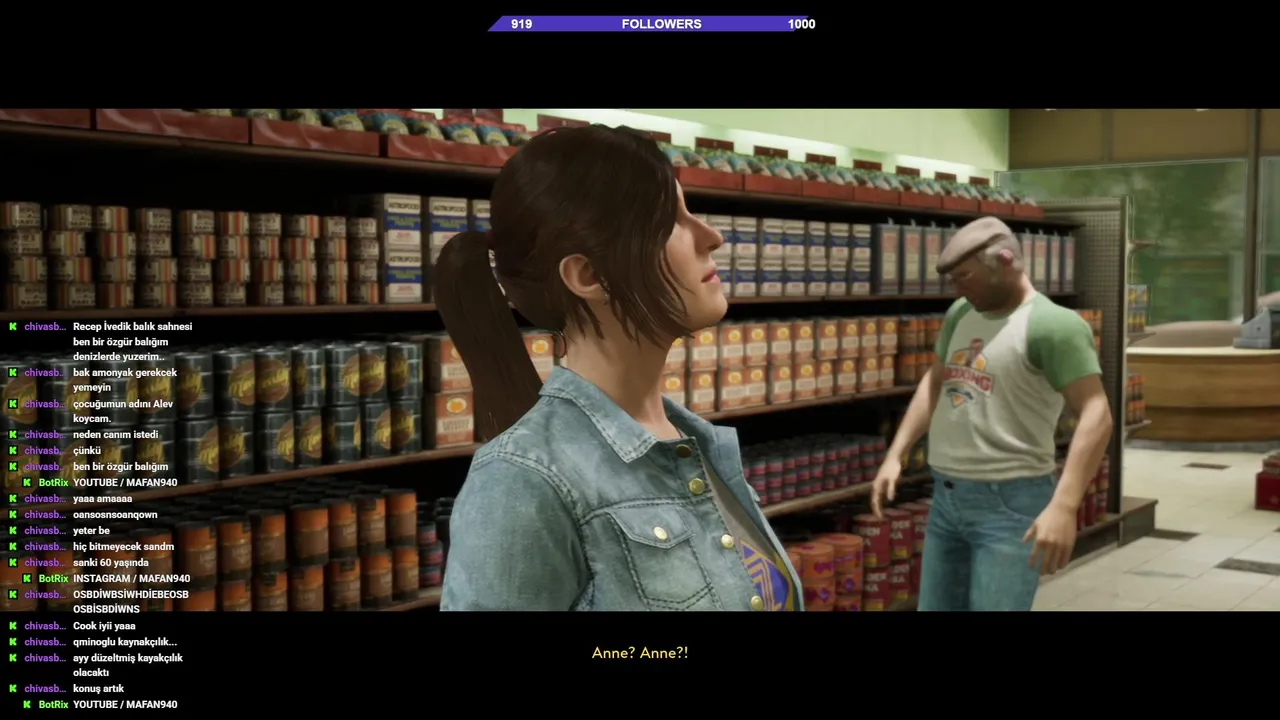Image resolution: width=1280 pixels, height=720 pixels.
Task: Click the Kick icon next to "hiç bitmeyecek sandm"
Action: [x=13, y=547]
